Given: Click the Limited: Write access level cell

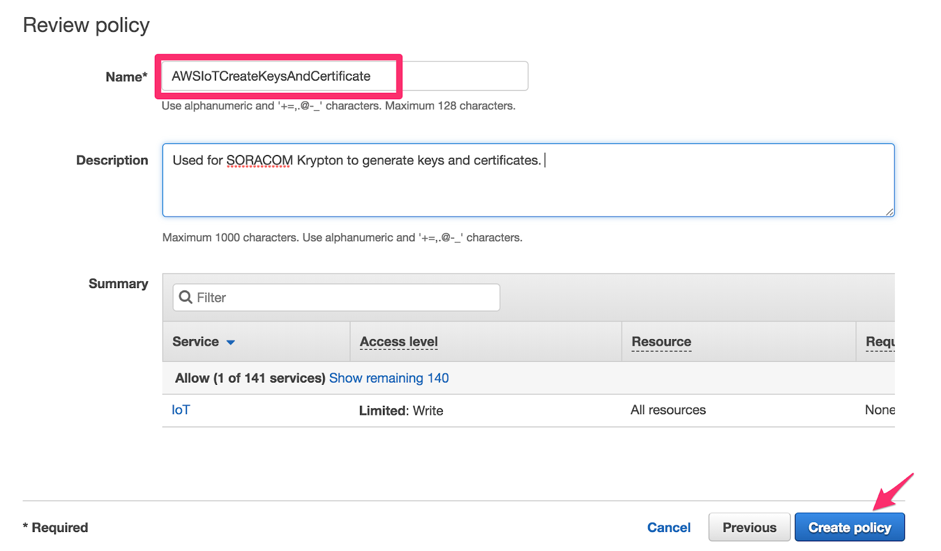Looking at the screenshot, I should point(401,410).
